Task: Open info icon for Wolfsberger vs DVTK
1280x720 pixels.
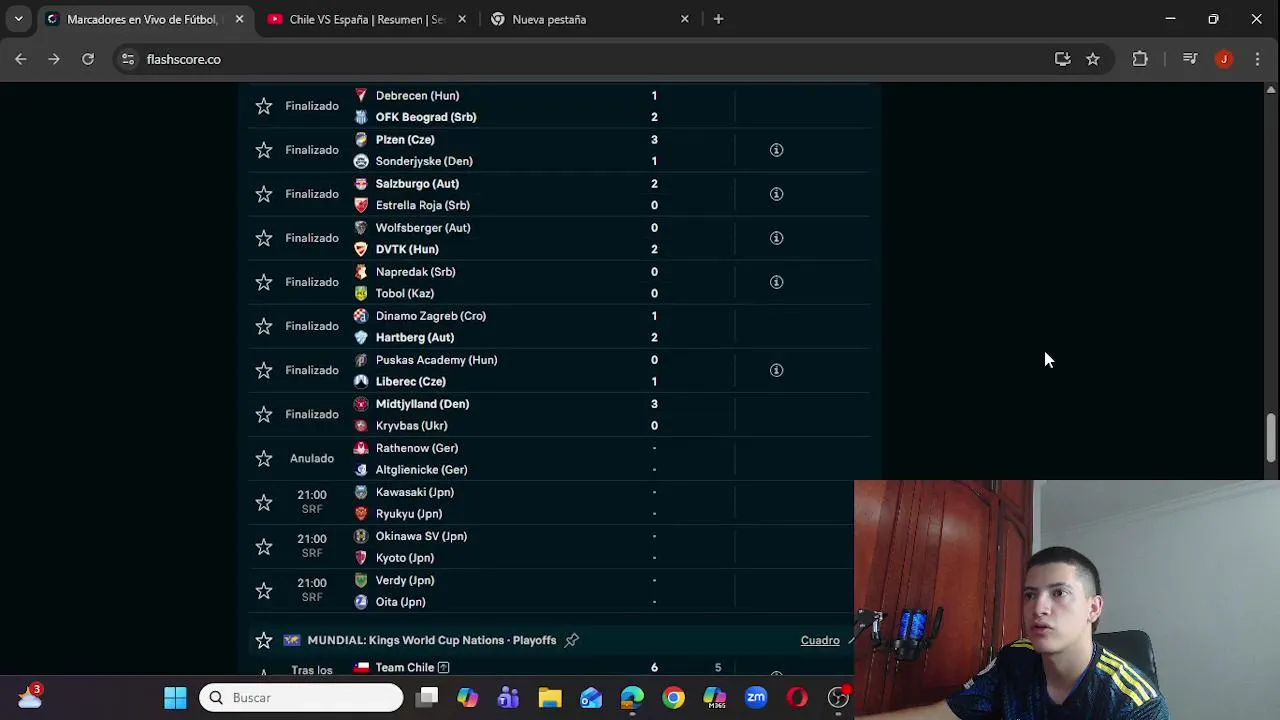Action: (x=776, y=238)
